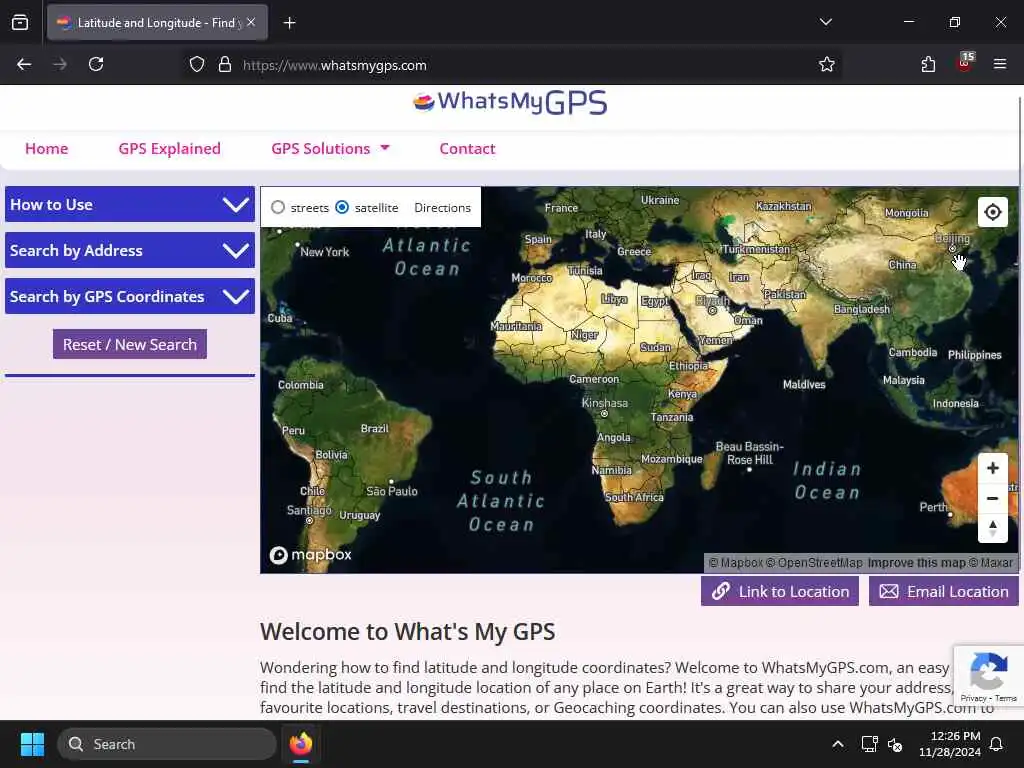Click the tracking protection shield icon
1024x768 pixels.
coord(197,64)
